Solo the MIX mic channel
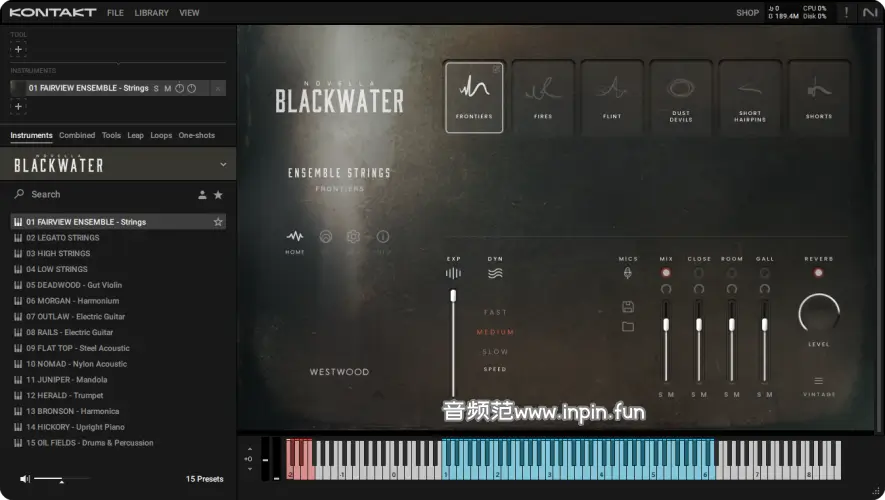This screenshot has height=500, width=885. click(660, 394)
